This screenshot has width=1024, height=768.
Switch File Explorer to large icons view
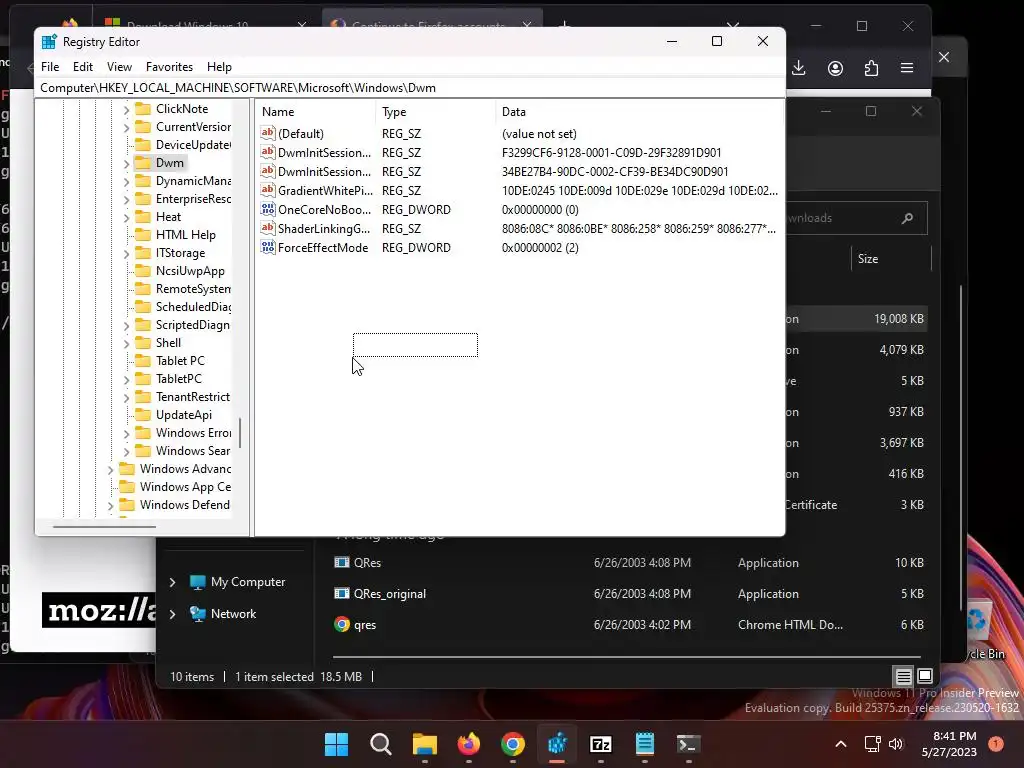tap(925, 676)
